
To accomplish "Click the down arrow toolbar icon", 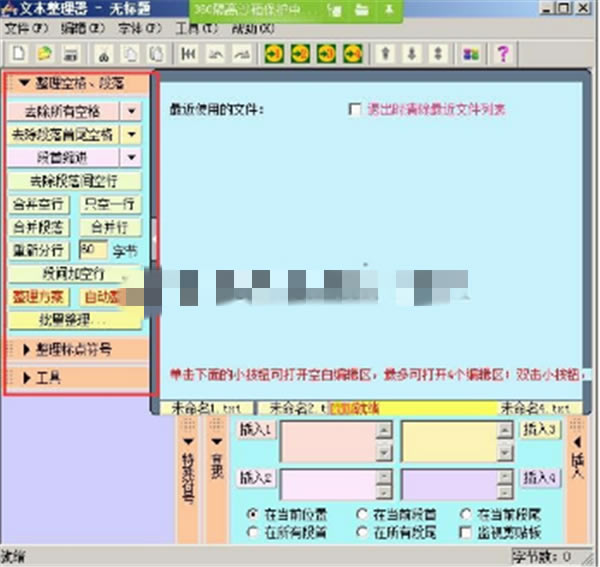I will (412, 54).
